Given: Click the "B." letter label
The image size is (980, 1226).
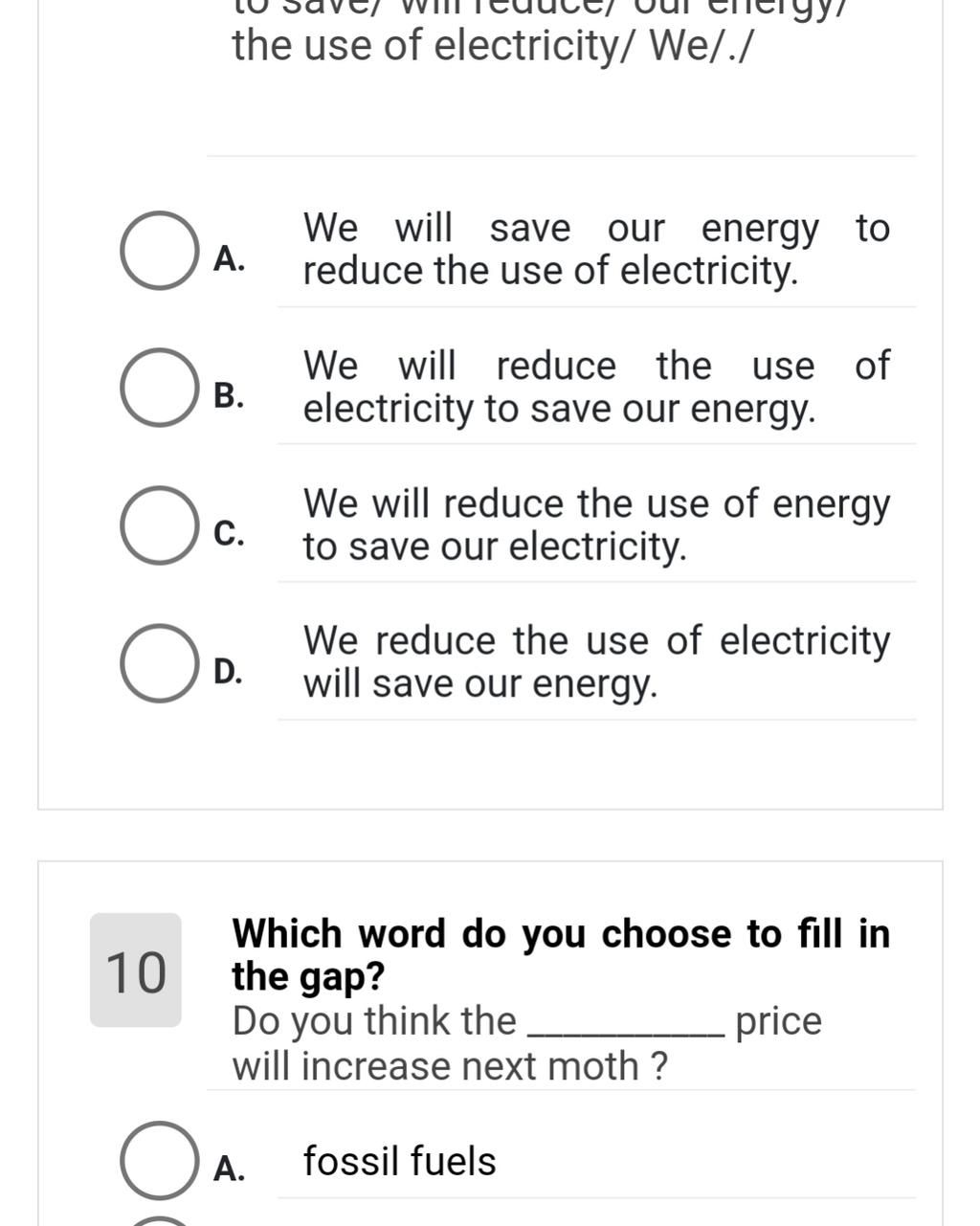Looking at the screenshot, I should pyautogui.click(x=229, y=395).
